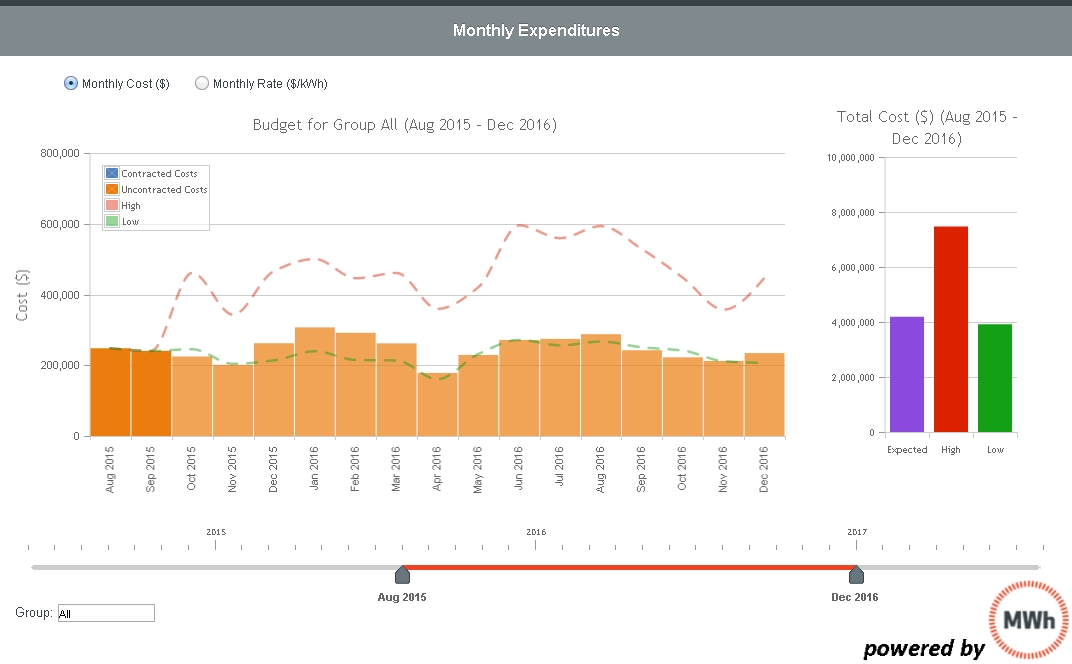Click the red selected range on timeline

[628, 568]
